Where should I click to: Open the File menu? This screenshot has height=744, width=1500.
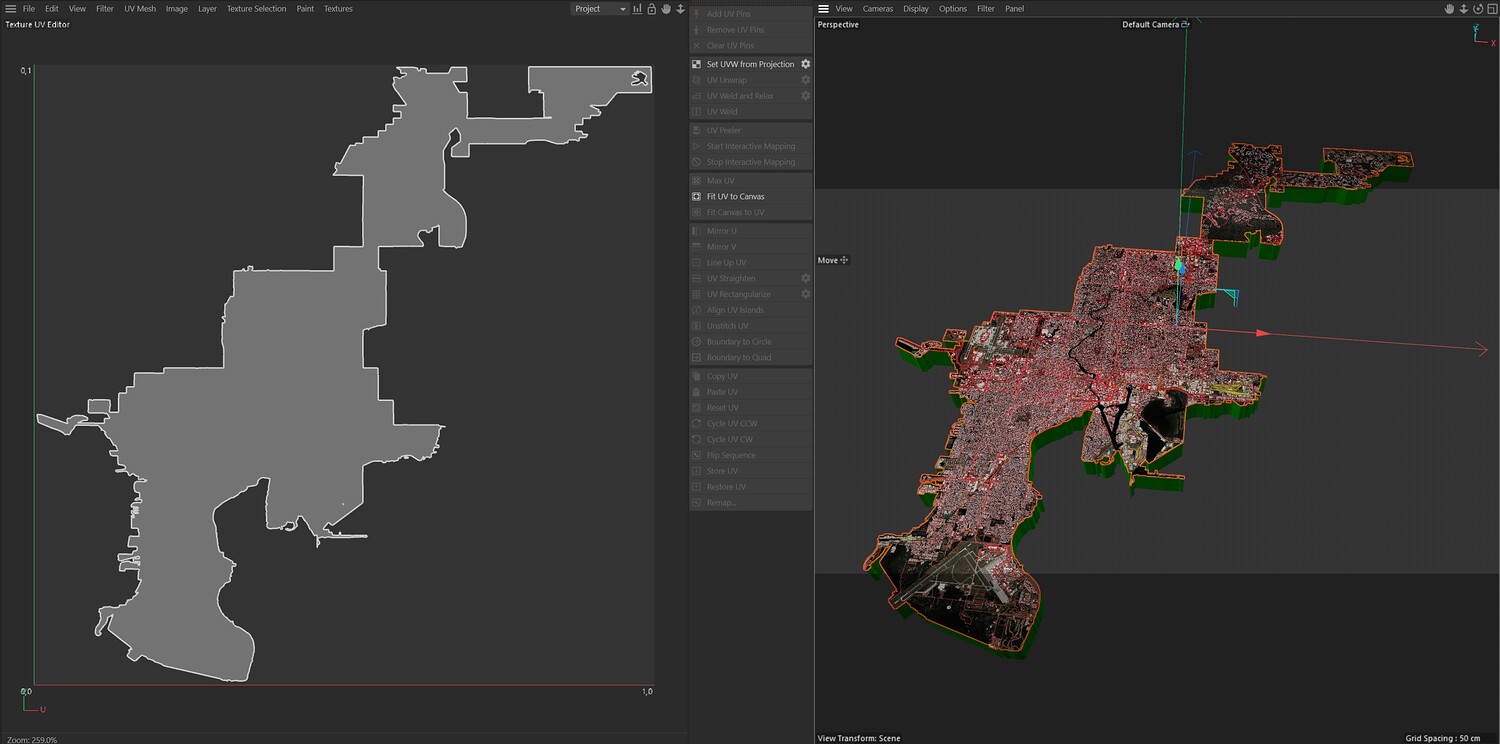[x=29, y=9]
